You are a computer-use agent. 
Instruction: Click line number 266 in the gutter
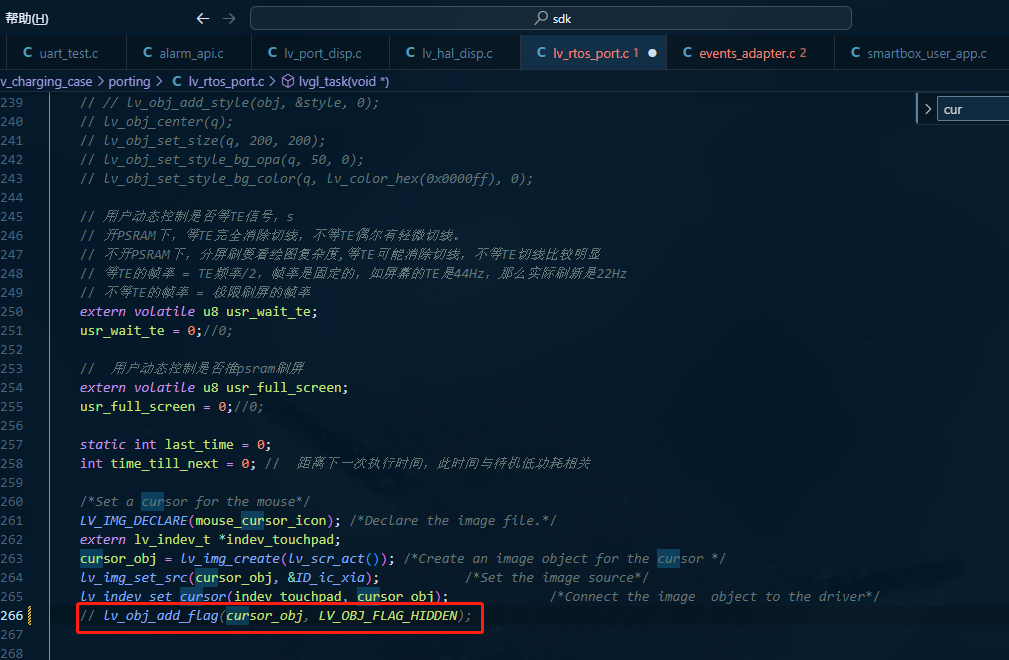point(12,616)
